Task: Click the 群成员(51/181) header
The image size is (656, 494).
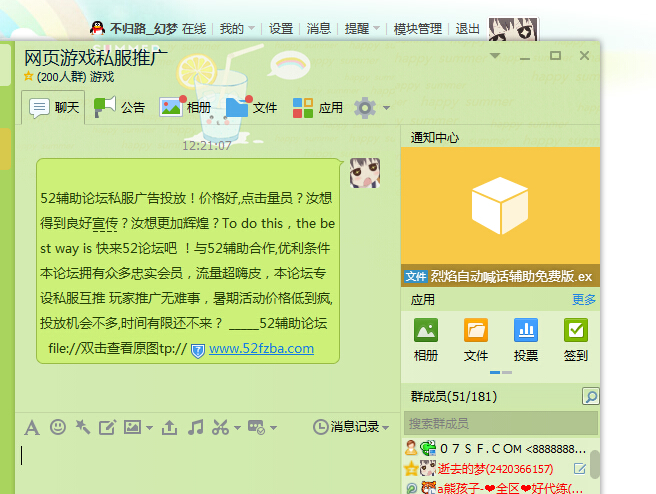Action: click(454, 396)
